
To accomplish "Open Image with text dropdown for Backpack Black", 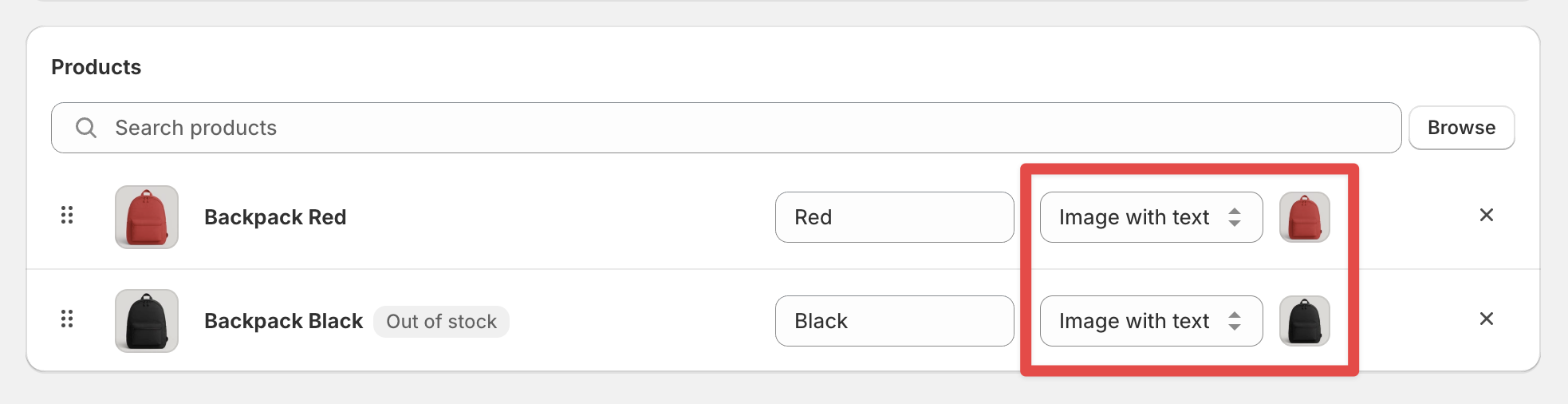I will pos(1152,321).
